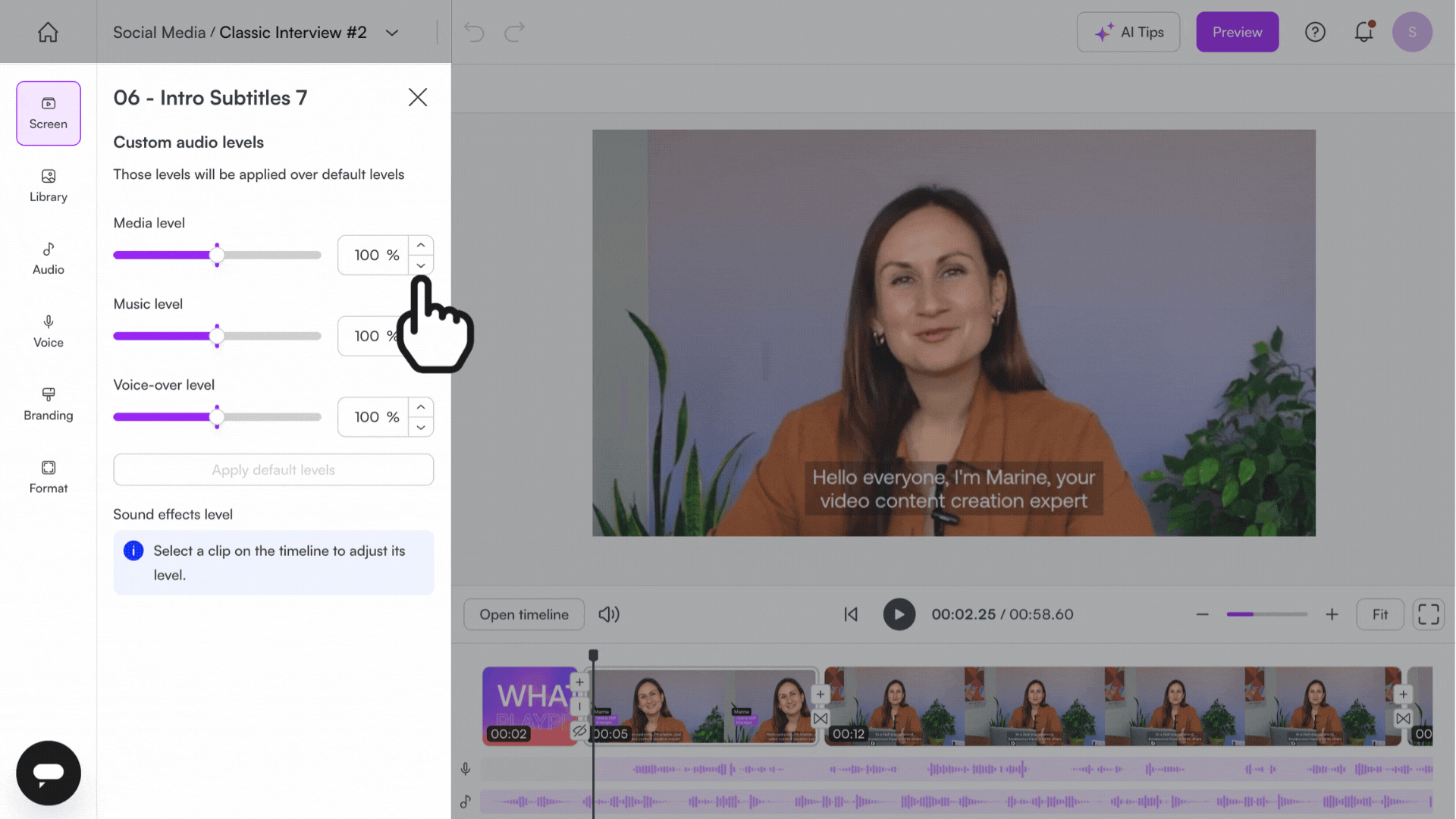
Task: Click the Preview button
Action: (1237, 32)
